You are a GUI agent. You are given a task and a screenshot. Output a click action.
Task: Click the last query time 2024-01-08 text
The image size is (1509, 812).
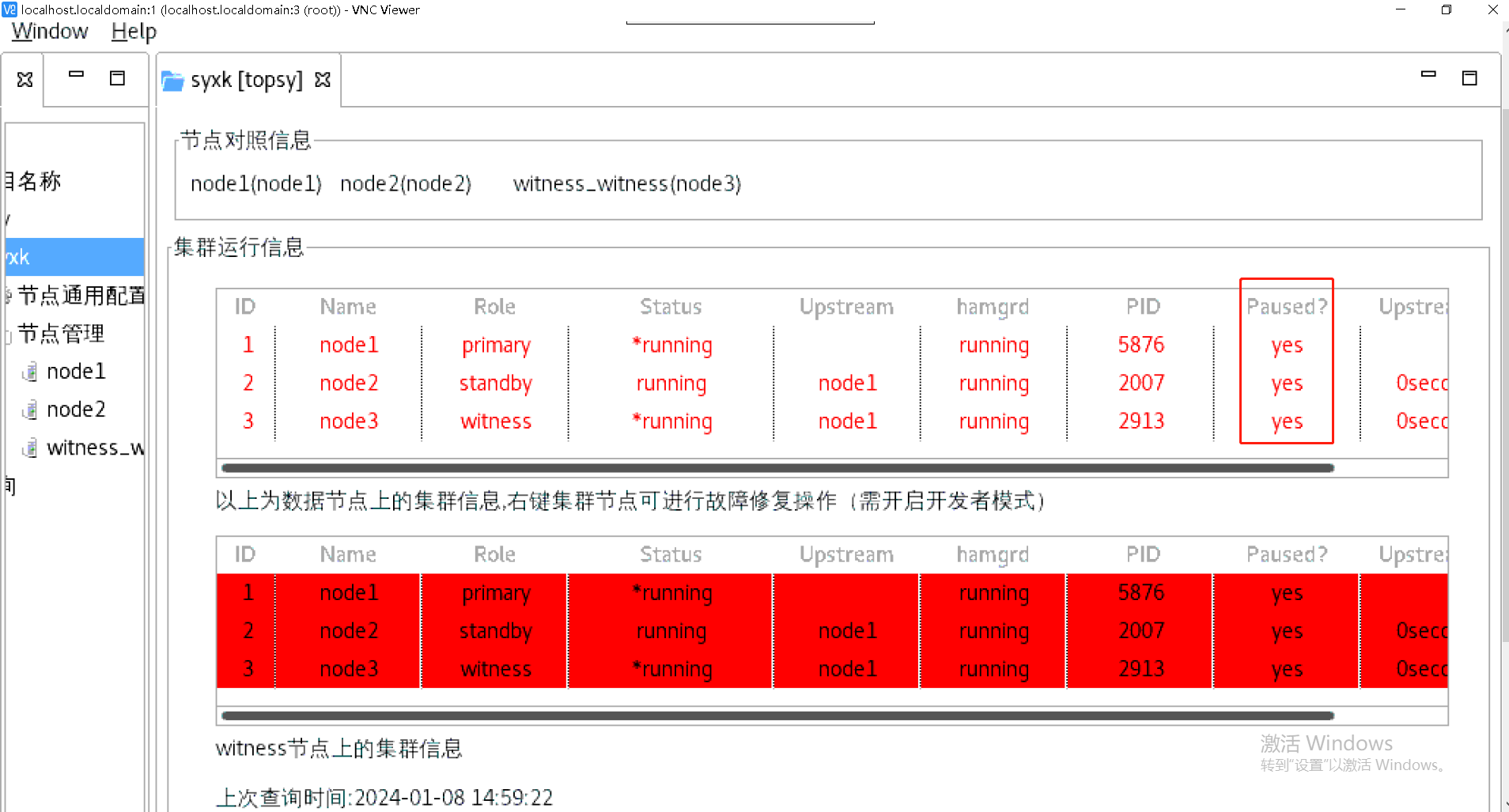click(384, 797)
